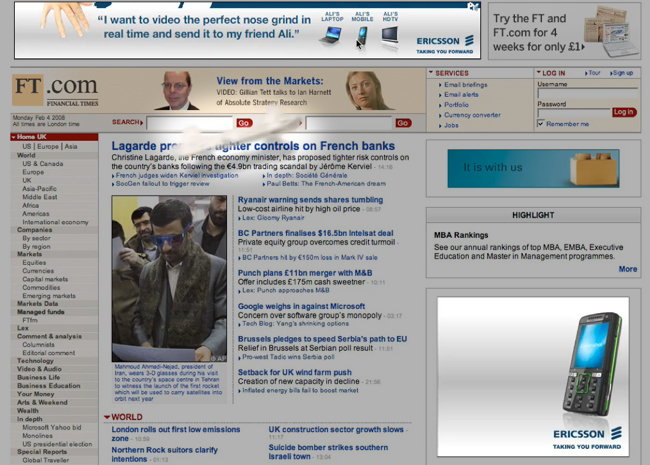
Task: Switch to Asia edition link
Action: tap(70, 146)
